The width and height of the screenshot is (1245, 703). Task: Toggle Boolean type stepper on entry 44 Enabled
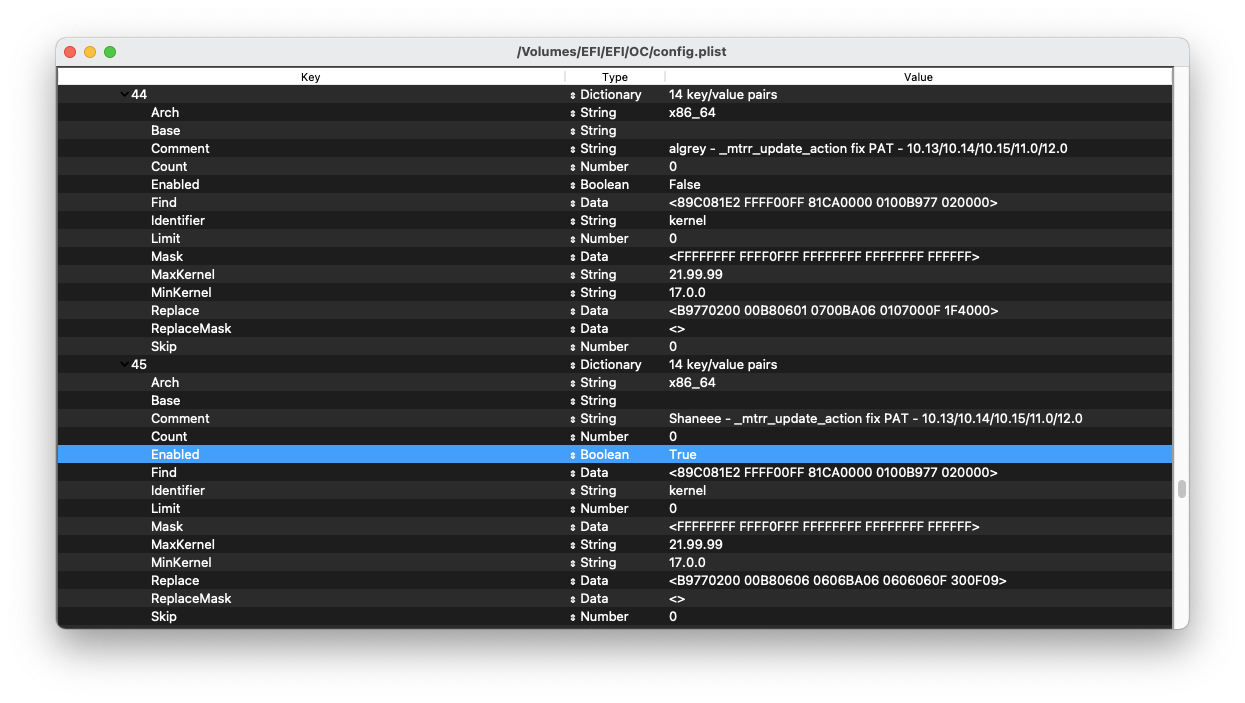pyautogui.click(x=573, y=185)
